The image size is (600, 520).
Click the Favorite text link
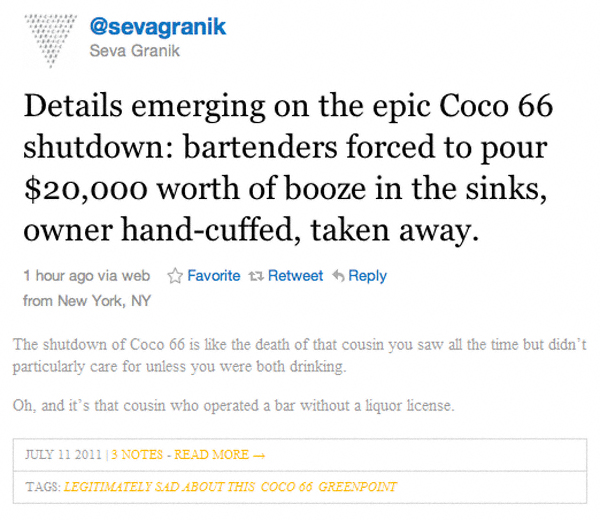(x=214, y=276)
